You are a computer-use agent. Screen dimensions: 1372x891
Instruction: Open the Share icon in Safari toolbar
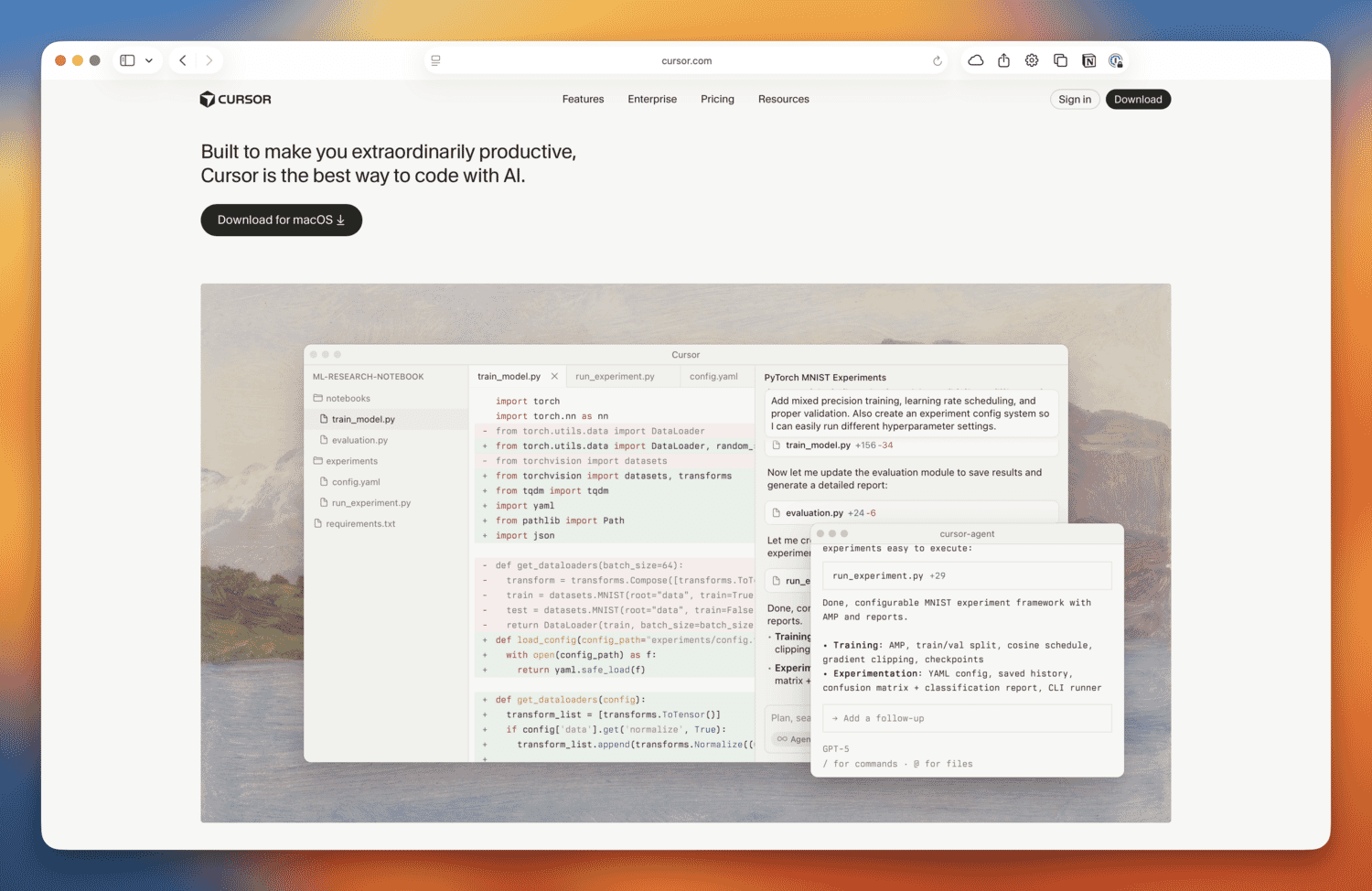[1003, 60]
